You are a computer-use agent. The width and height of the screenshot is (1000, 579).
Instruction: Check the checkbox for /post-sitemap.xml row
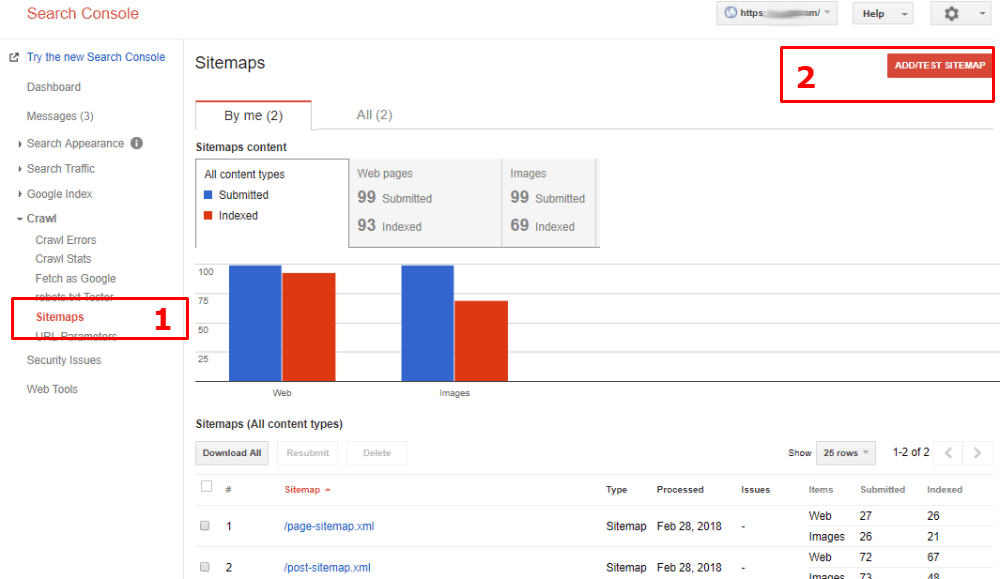click(x=205, y=566)
